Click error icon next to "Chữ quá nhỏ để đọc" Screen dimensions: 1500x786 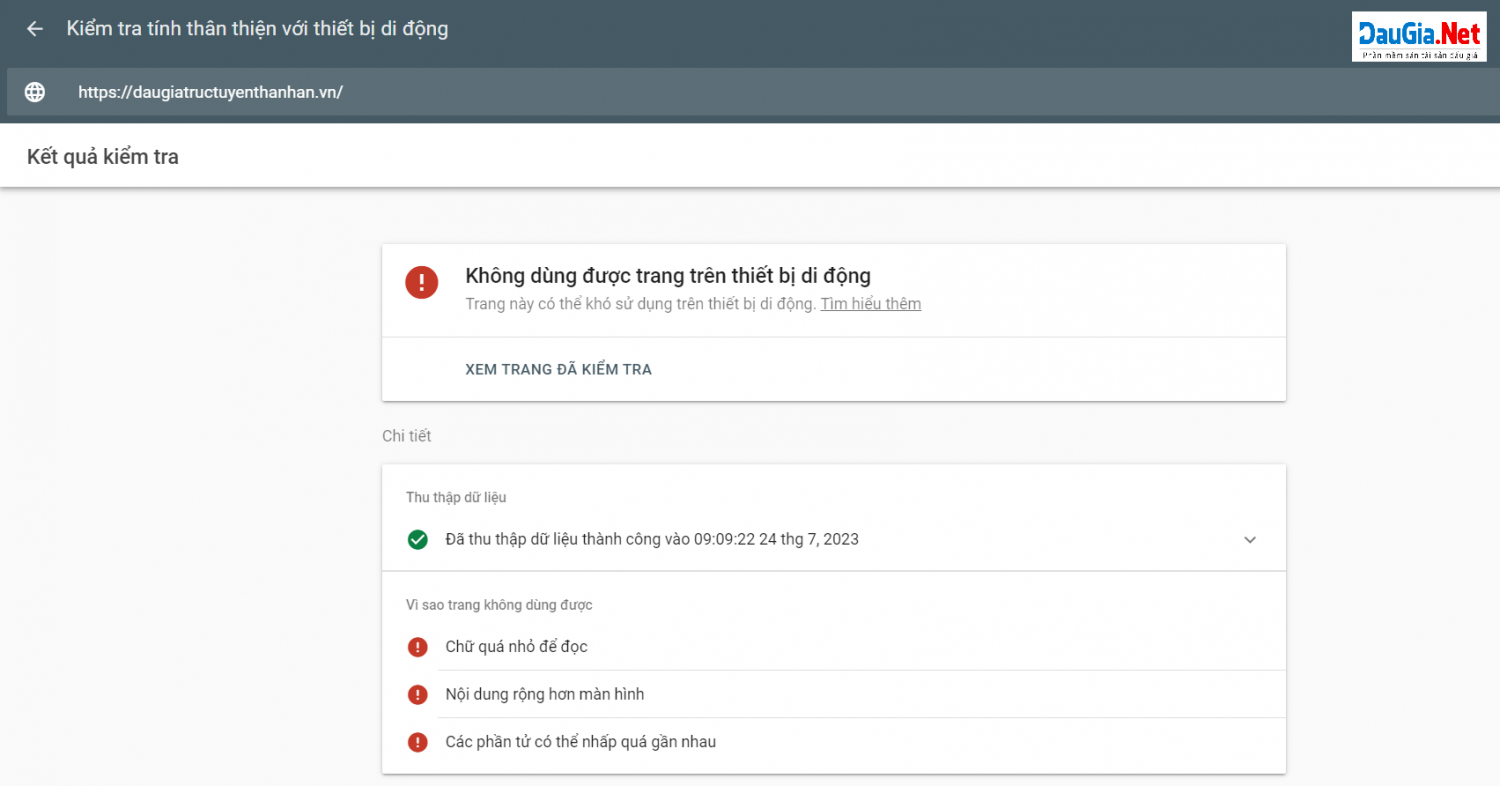[x=418, y=647]
